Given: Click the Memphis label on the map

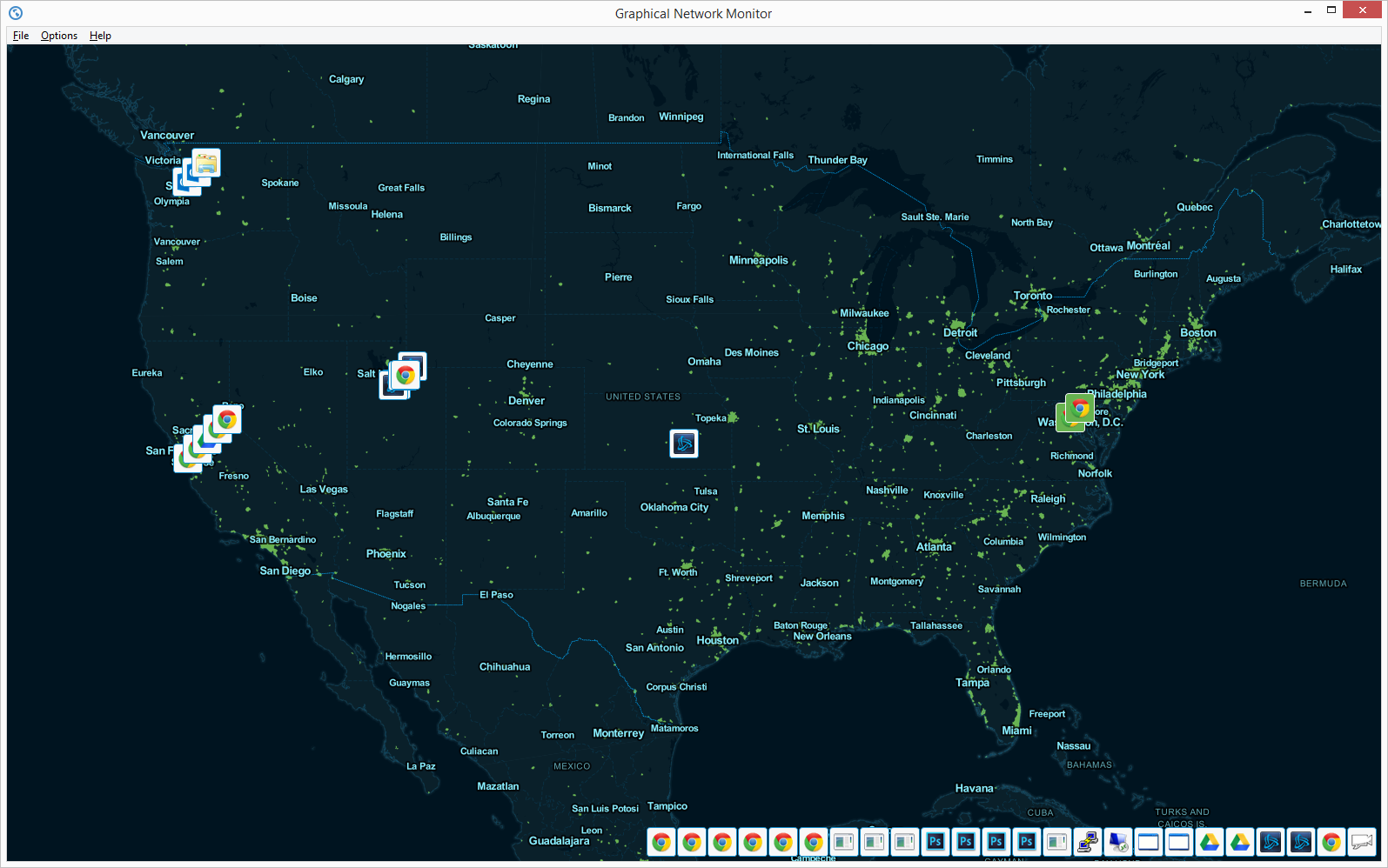Looking at the screenshot, I should click(x=823, y=516).
